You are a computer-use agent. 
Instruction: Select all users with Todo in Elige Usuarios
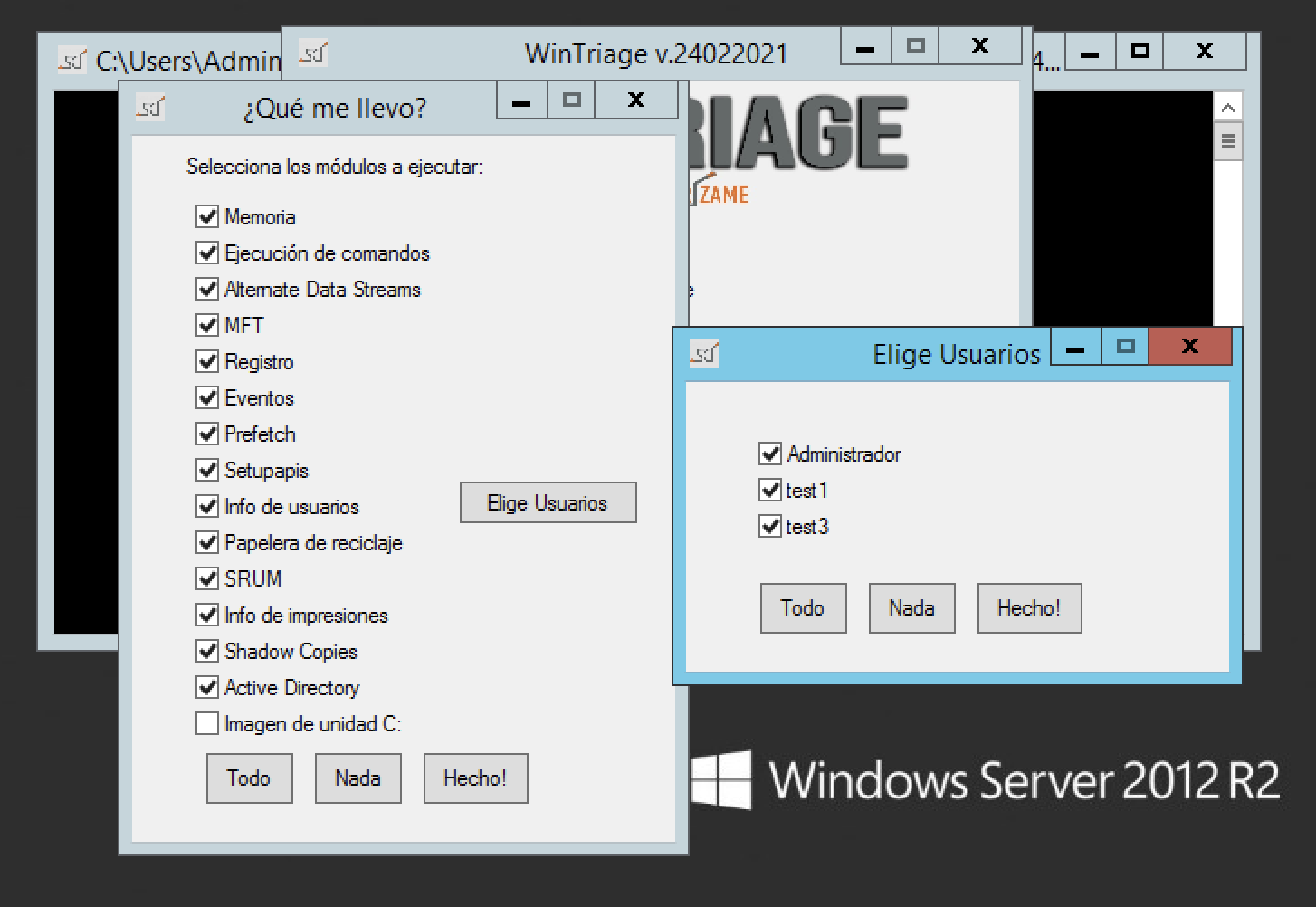[804, 608]
